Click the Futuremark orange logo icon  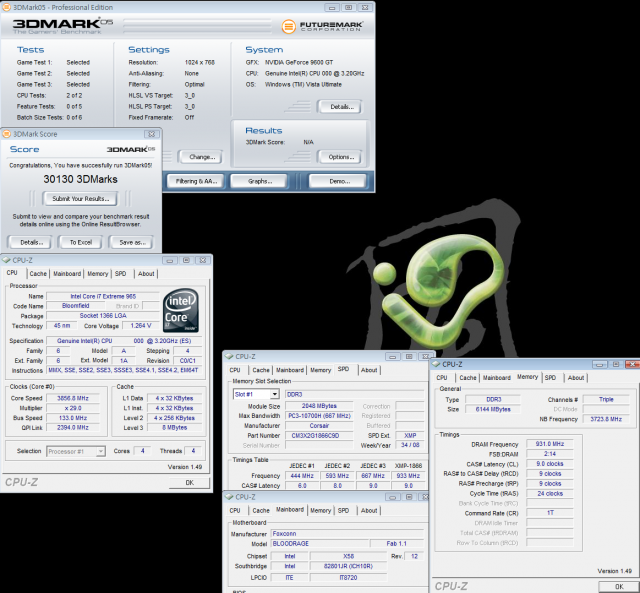(x=288, y=27)
